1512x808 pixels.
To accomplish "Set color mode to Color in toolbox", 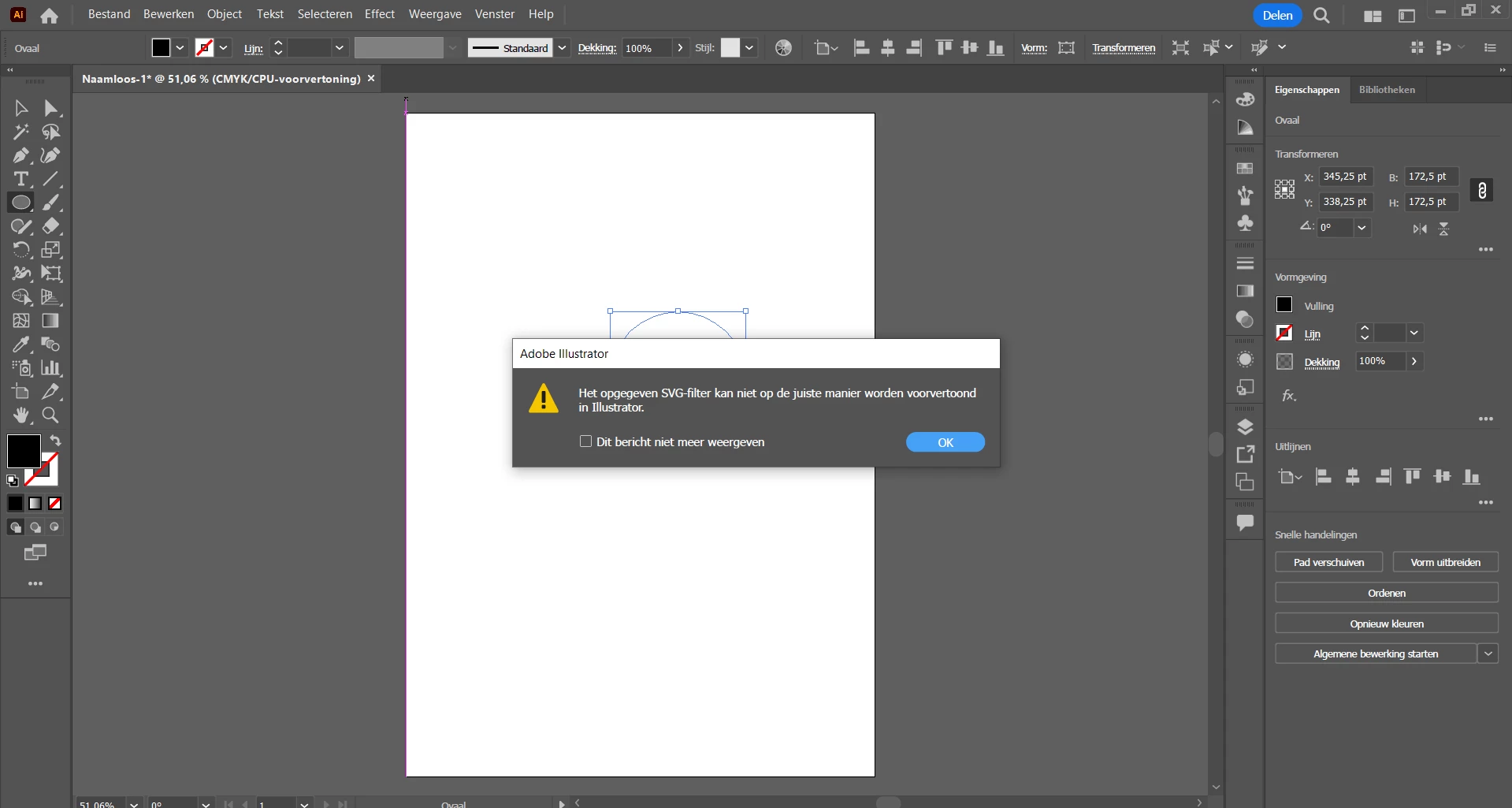I will click(16, 503).
